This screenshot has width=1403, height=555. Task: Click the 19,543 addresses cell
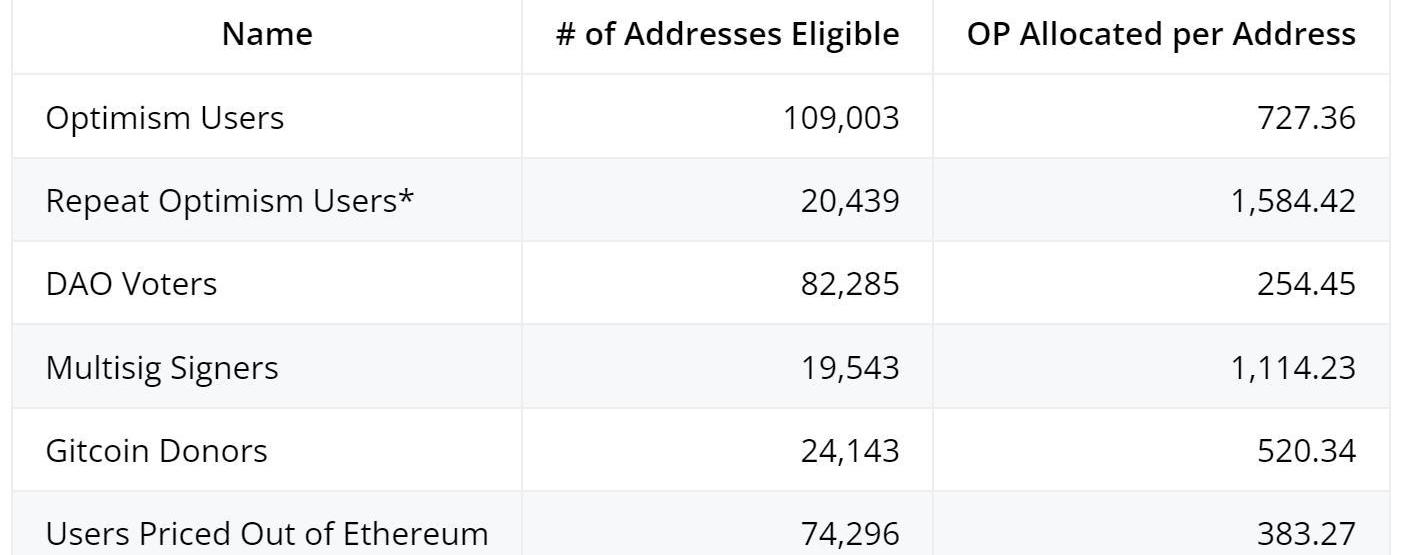click(850, 368)
